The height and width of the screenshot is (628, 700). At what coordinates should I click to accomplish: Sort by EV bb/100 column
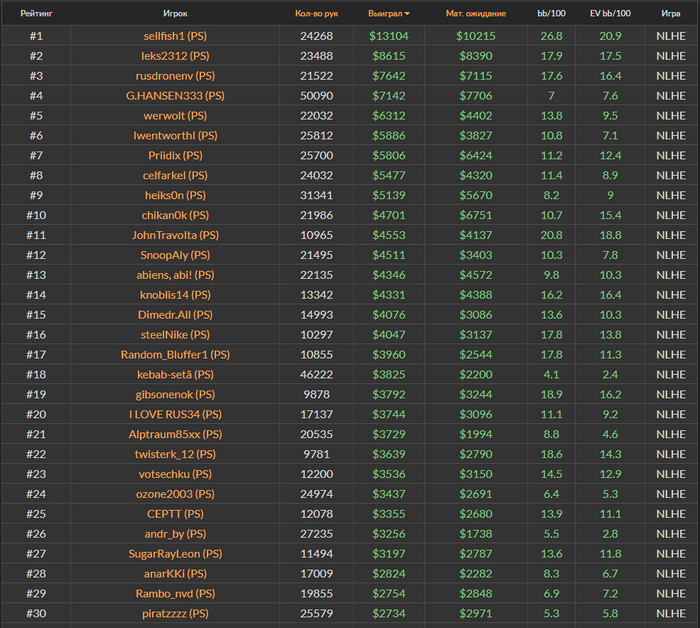coord(610,14)
